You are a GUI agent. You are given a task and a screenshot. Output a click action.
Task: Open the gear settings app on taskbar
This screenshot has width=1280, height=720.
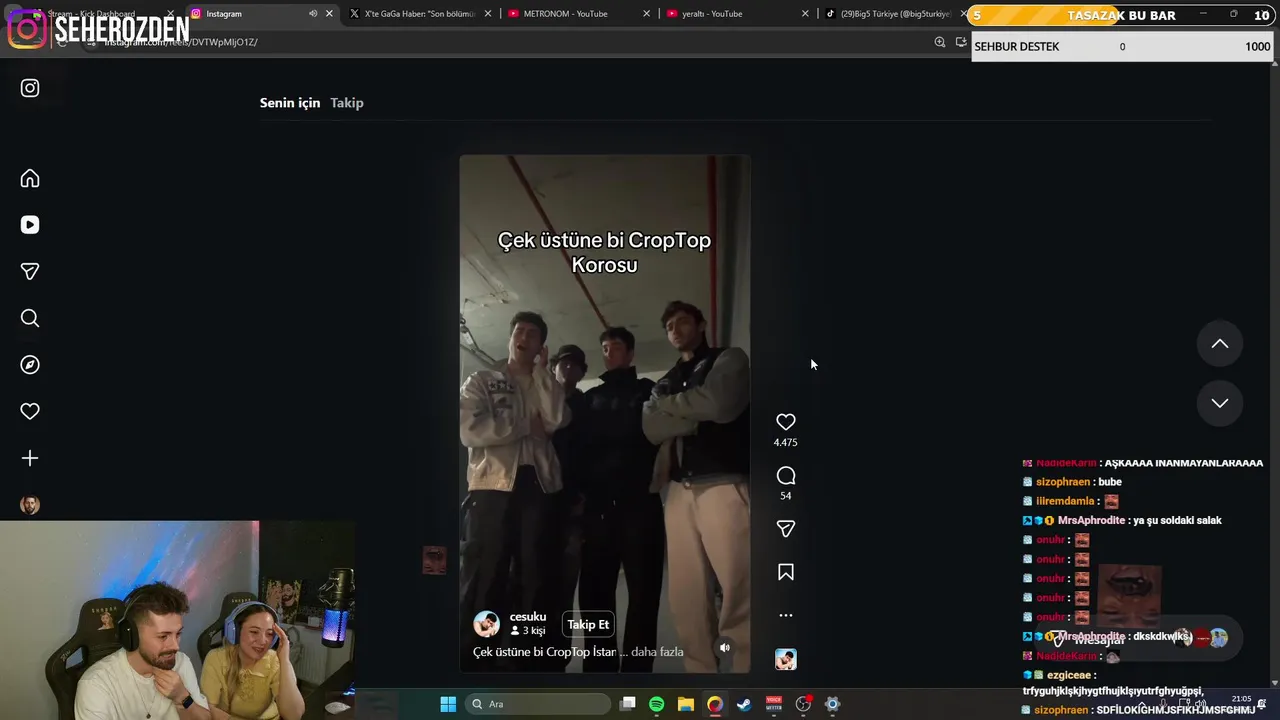tap(832, 704)
